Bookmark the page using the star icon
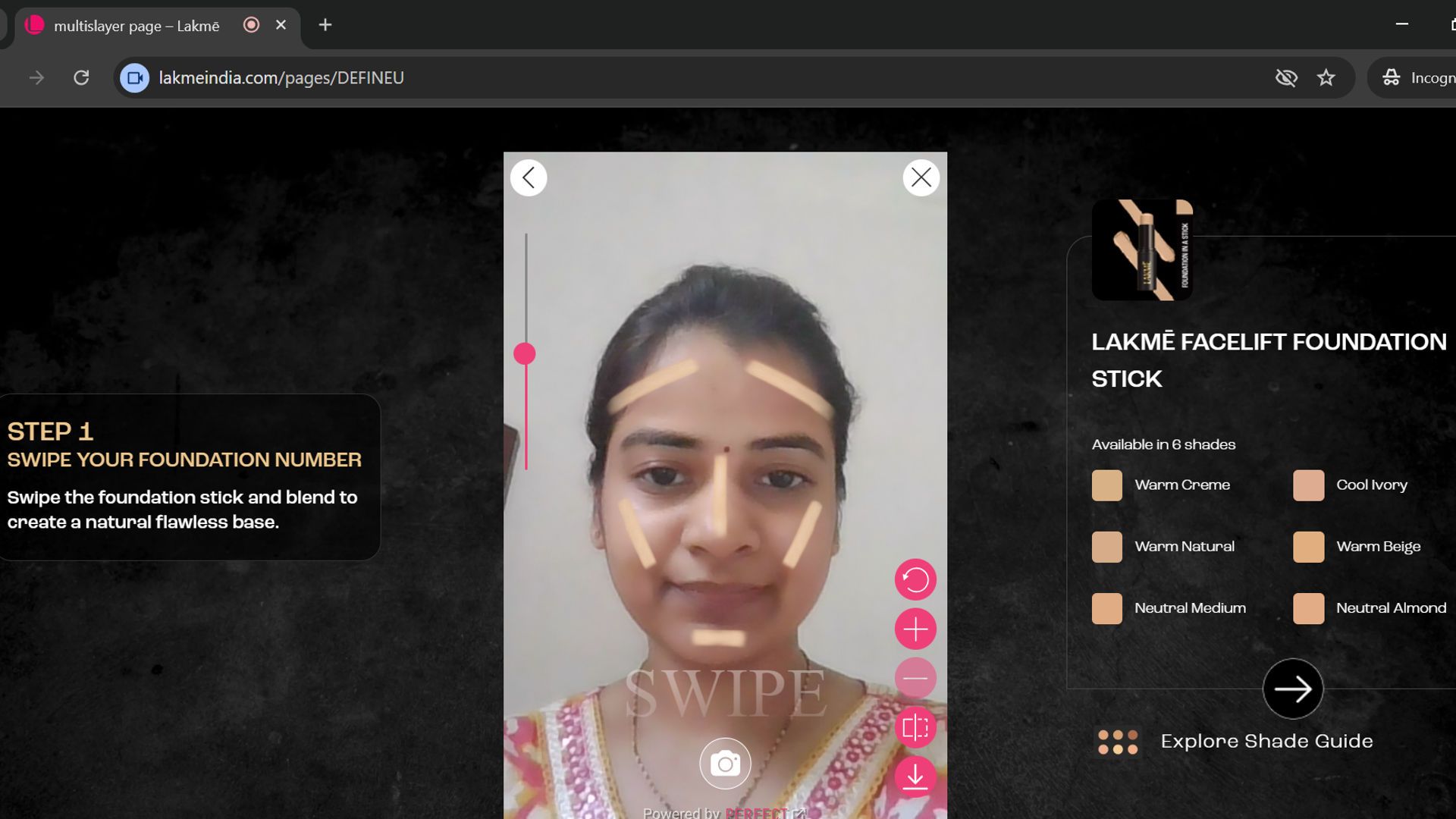 click(x=1326, y=77)
